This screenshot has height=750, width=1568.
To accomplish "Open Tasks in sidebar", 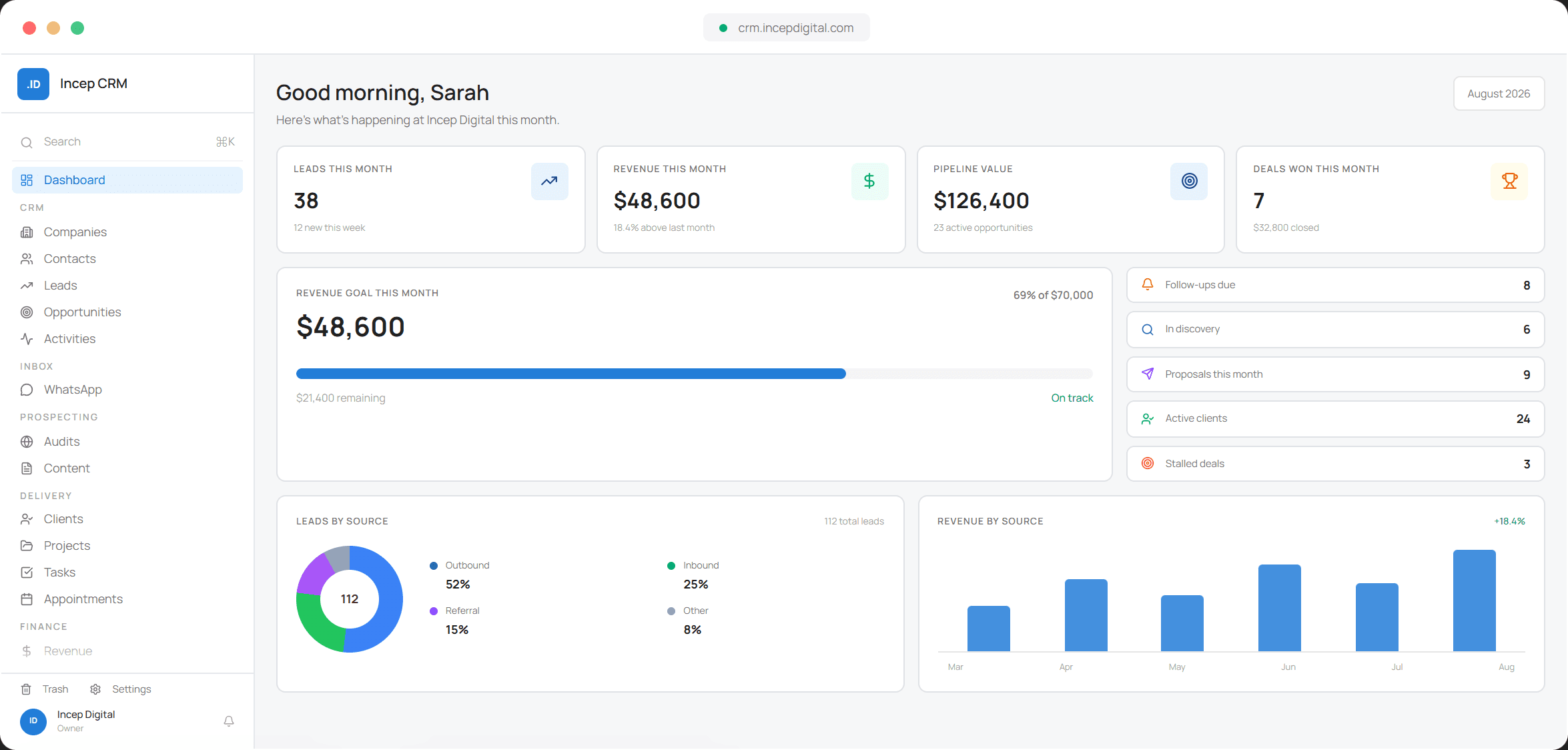I will [x=127, y=573].
